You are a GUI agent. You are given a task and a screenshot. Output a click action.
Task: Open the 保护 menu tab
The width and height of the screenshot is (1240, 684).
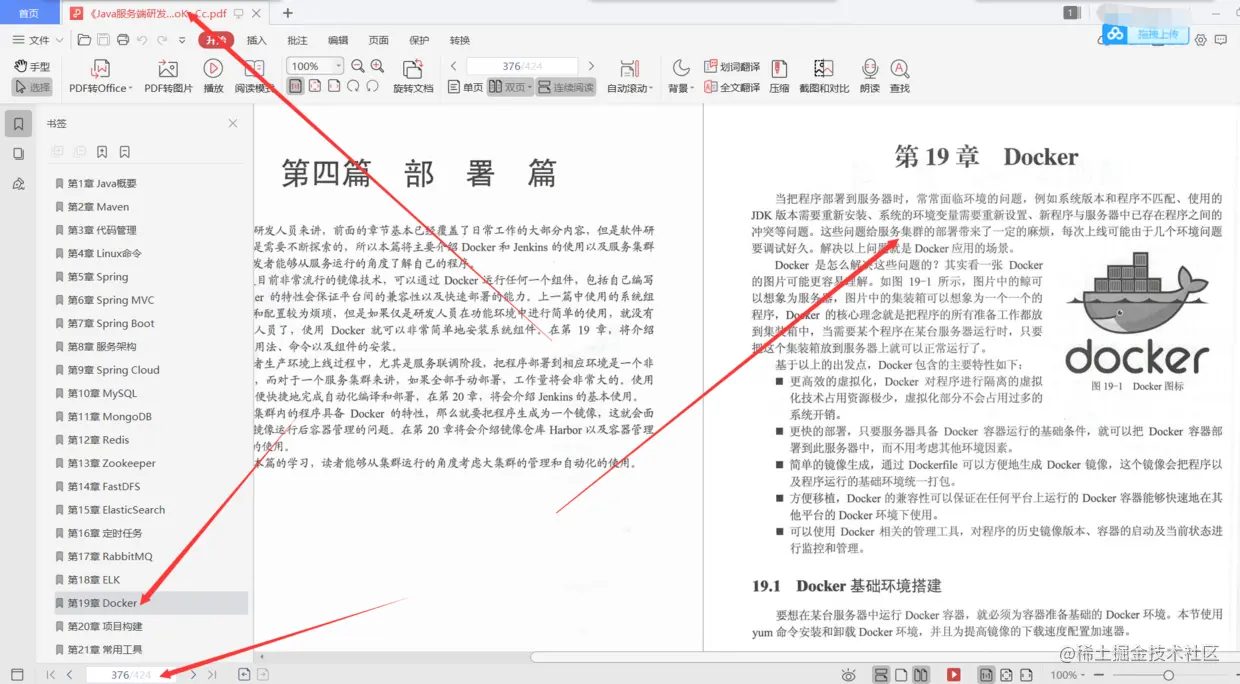tap(419, 40)
